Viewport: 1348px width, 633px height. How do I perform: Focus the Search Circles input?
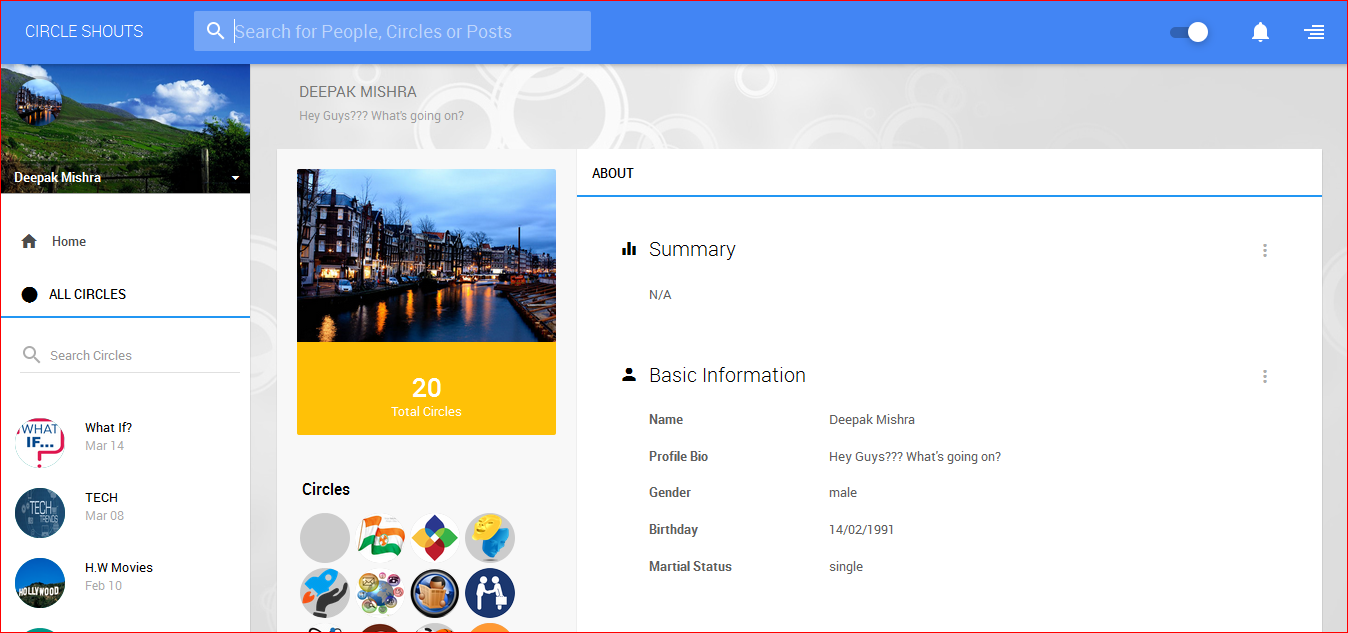(130, 355)
